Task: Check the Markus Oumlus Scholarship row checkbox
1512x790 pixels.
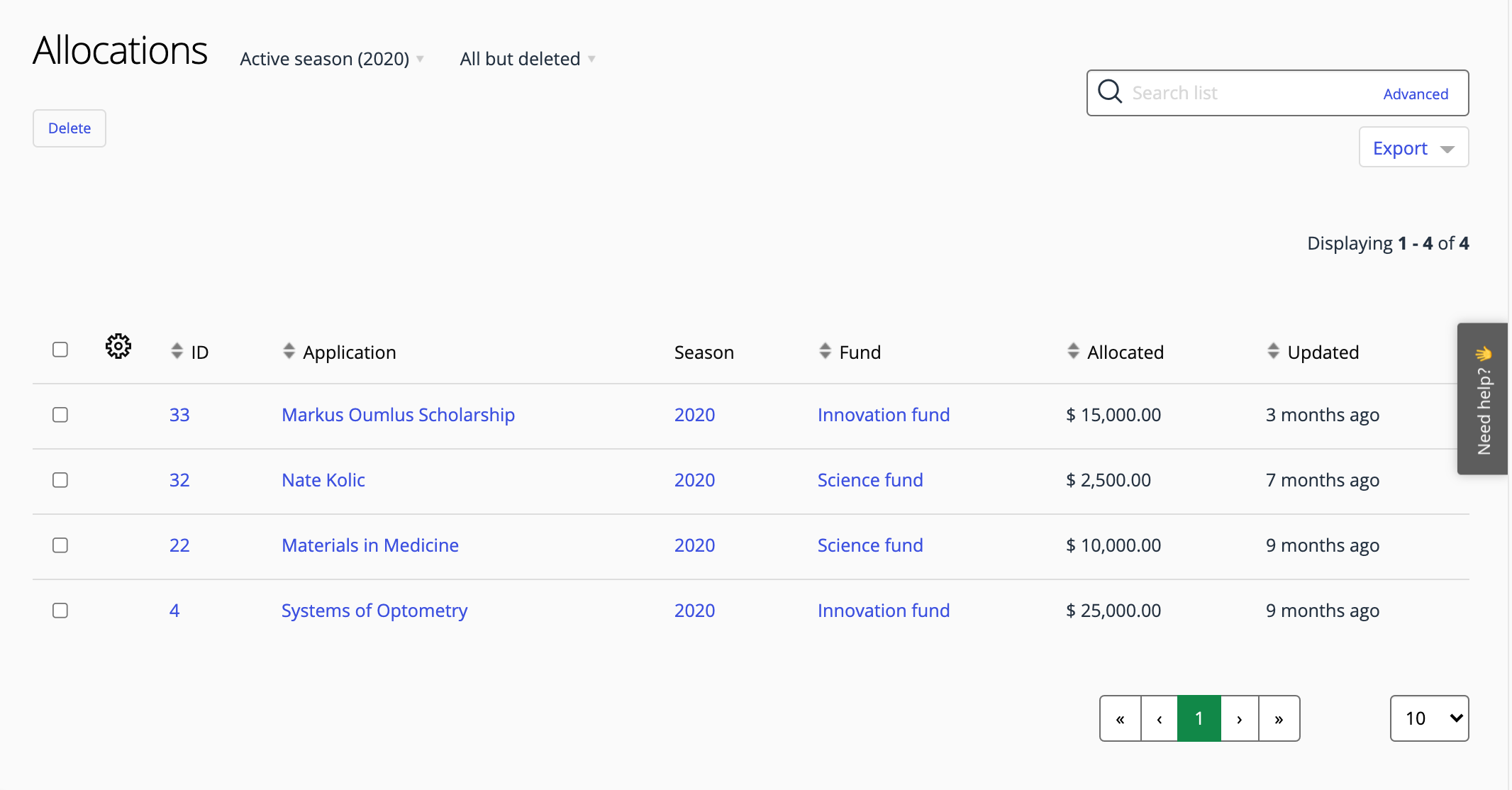Action: tap(60, 416)
